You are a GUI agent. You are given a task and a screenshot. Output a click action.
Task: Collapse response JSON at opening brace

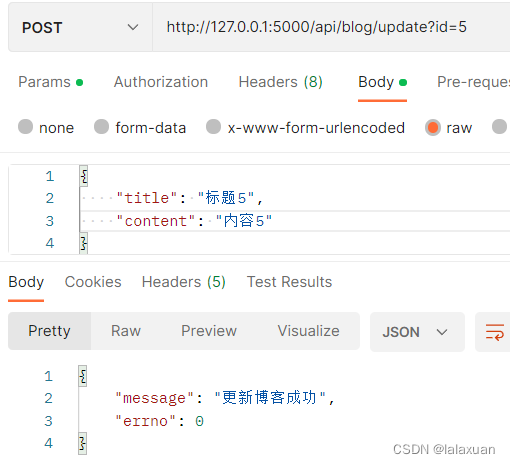pyautogui.click(x=83, y=376)
